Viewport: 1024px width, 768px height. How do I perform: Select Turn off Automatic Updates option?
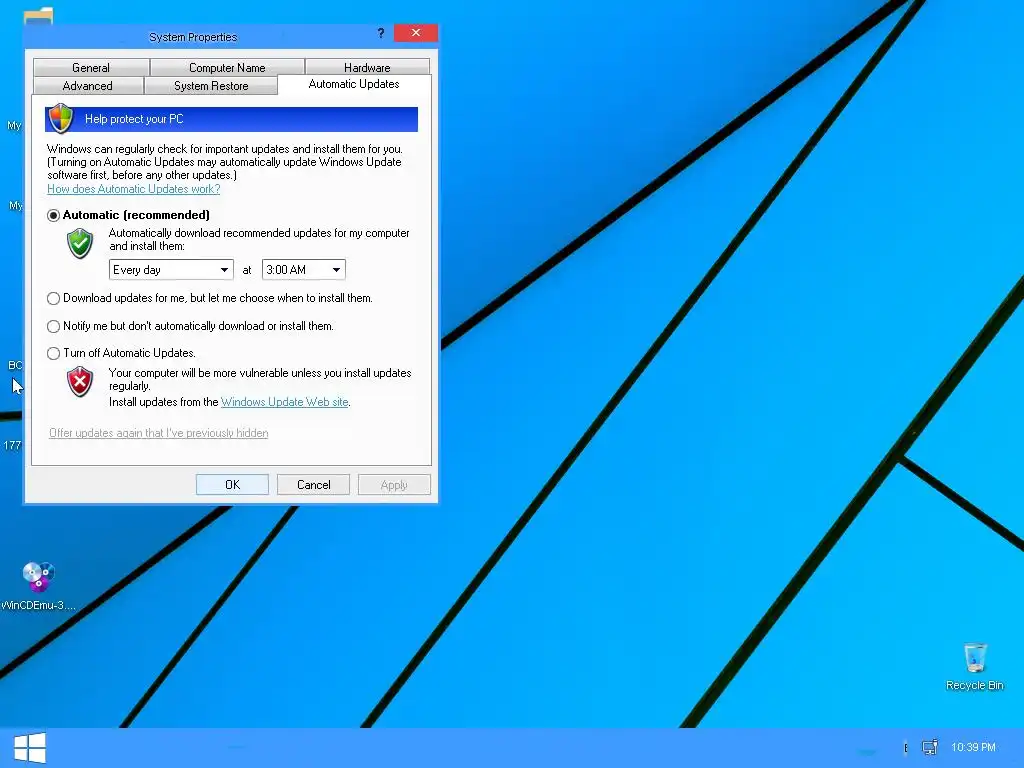click(54, 353)
